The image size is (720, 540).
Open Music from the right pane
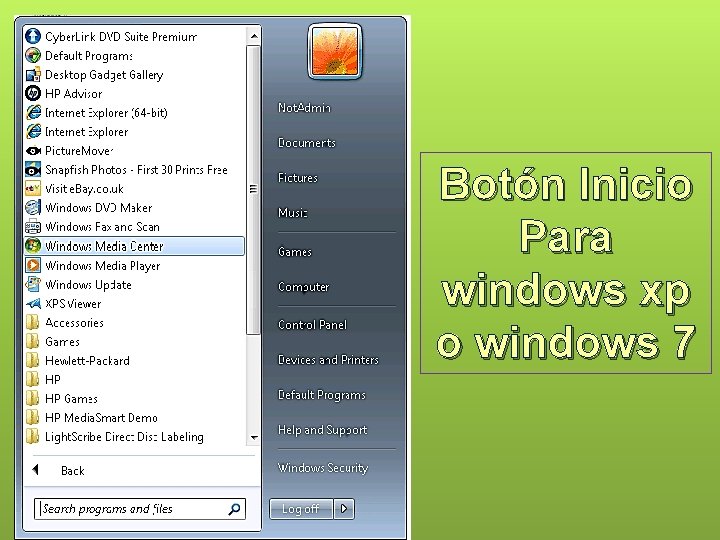click(x=292, y=213)
